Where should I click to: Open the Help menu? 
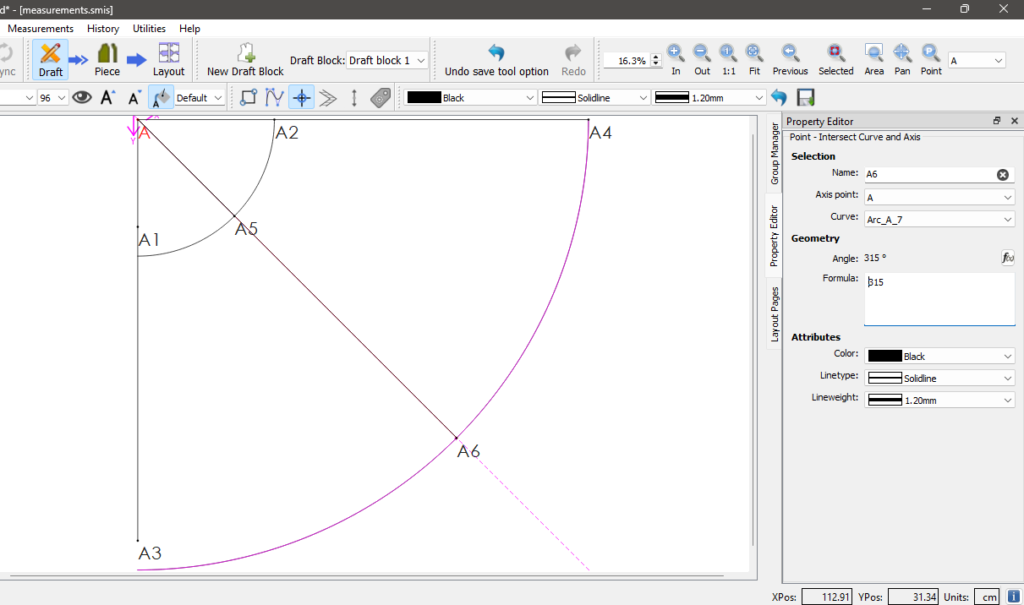pyautogui.click(x=189, y=29)
